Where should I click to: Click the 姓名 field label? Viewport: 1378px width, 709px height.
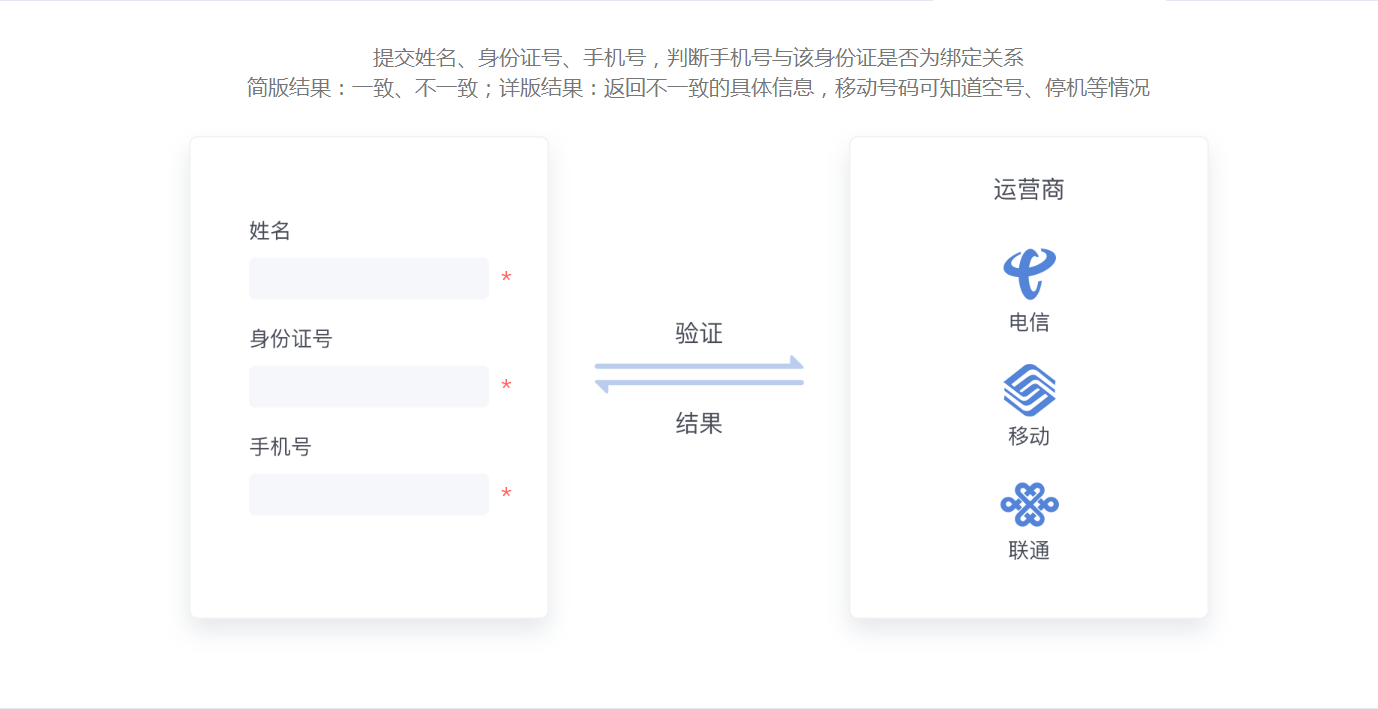pos(270,231)
